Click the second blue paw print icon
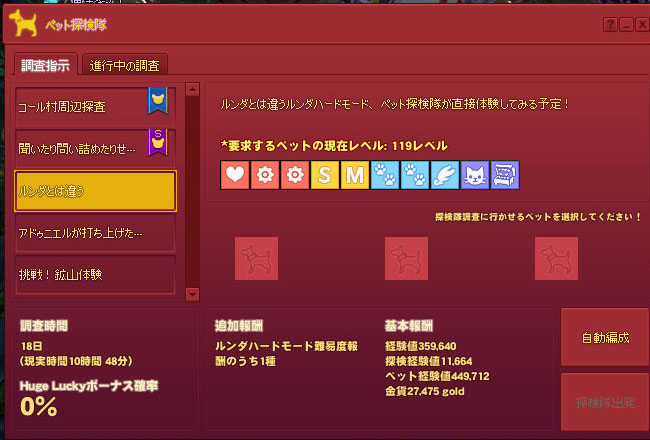Image resolution: width=650 pixels, height=440 pixels. click(415, 175)
